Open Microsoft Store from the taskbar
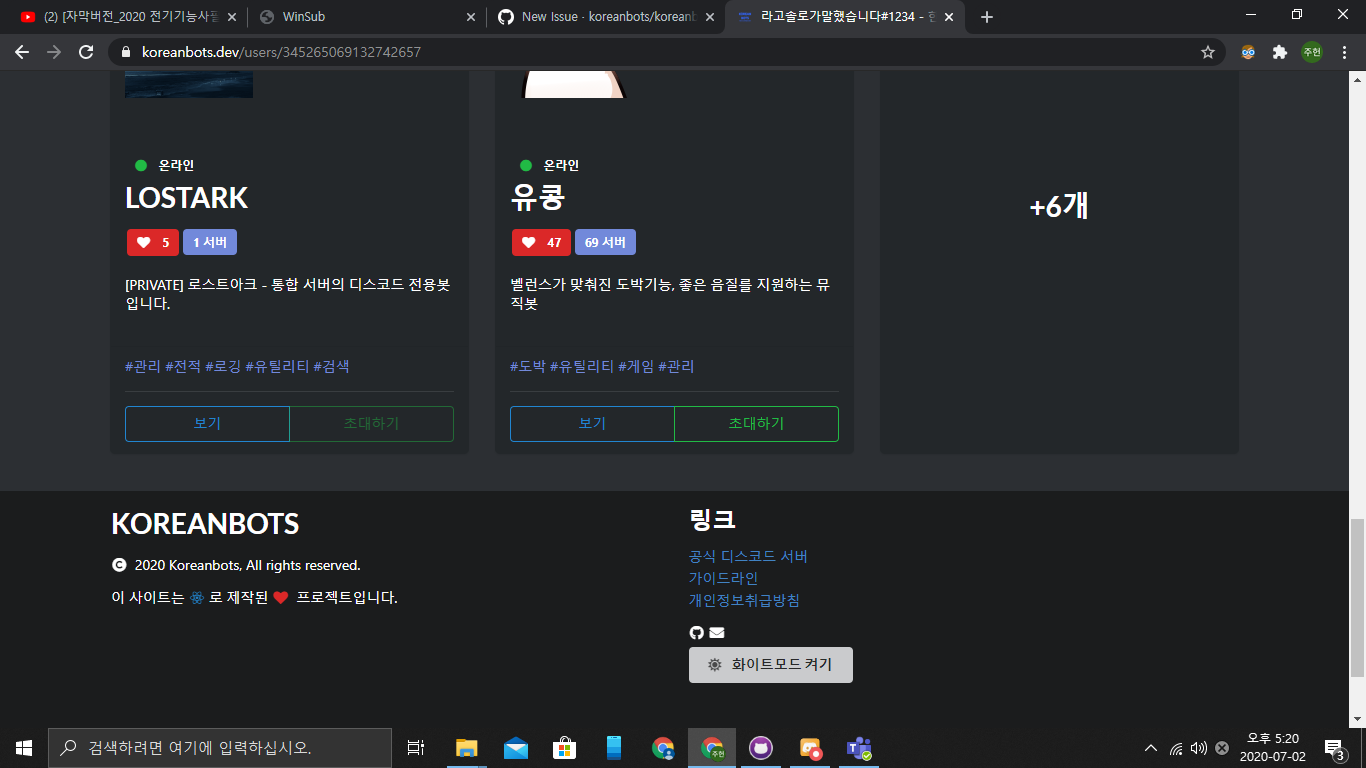Viewport: 1366px width, 768px height. coord(564,747)
